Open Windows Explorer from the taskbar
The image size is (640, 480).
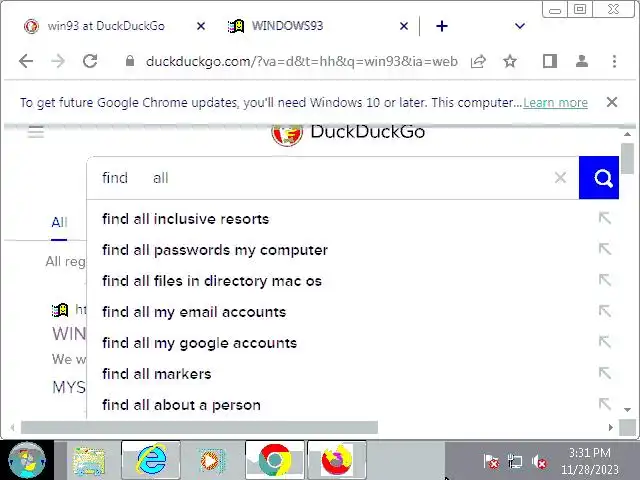coord(89,461)
